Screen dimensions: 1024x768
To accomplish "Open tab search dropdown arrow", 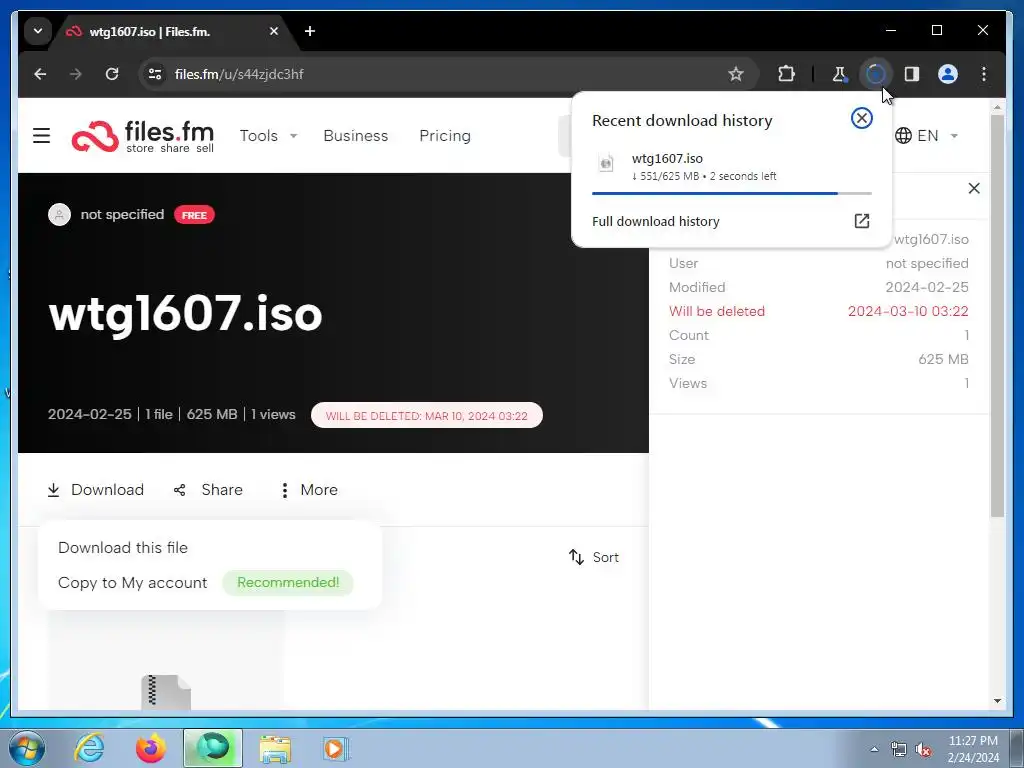I will coord(38,31).
